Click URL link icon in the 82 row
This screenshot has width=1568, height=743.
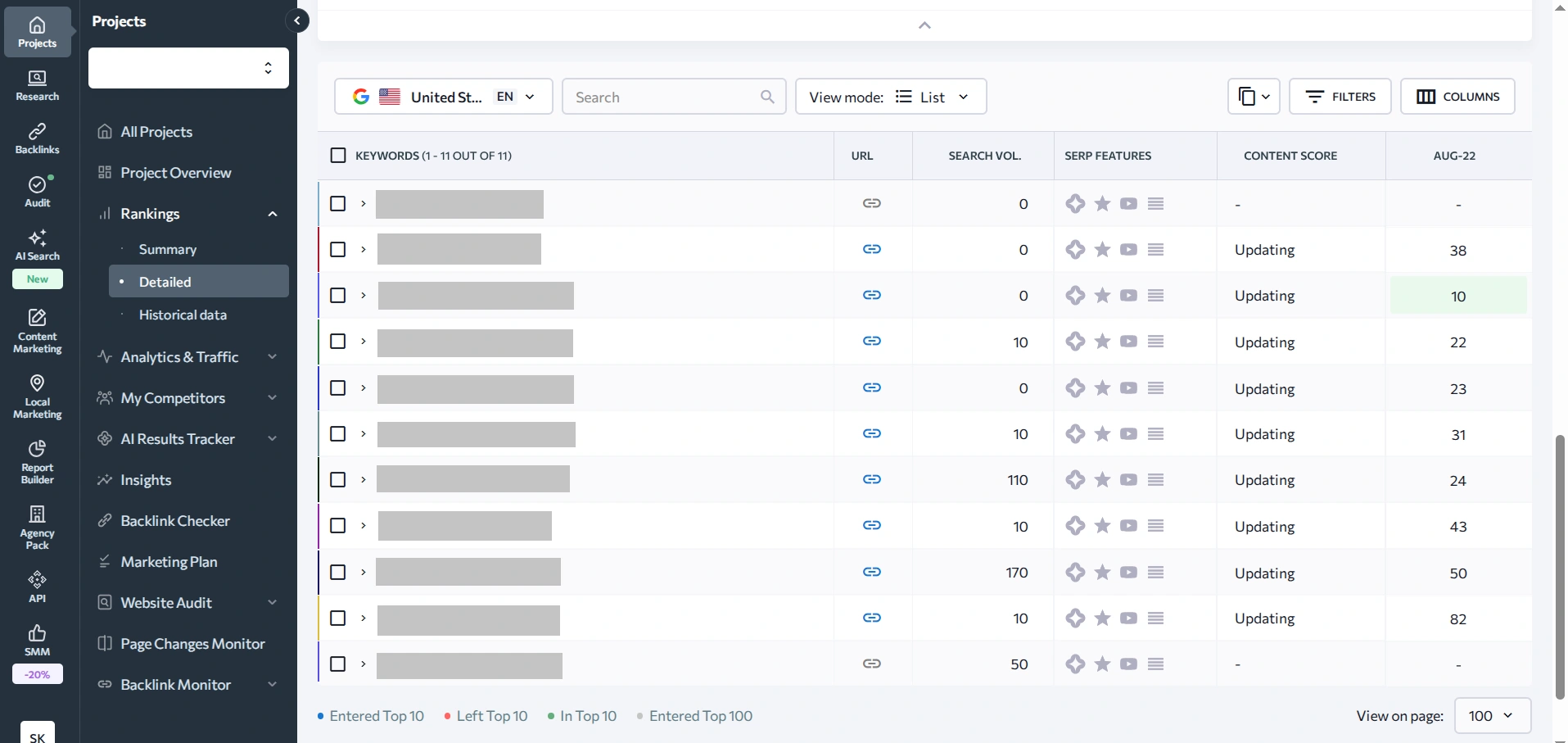click(x=872, y=618)
